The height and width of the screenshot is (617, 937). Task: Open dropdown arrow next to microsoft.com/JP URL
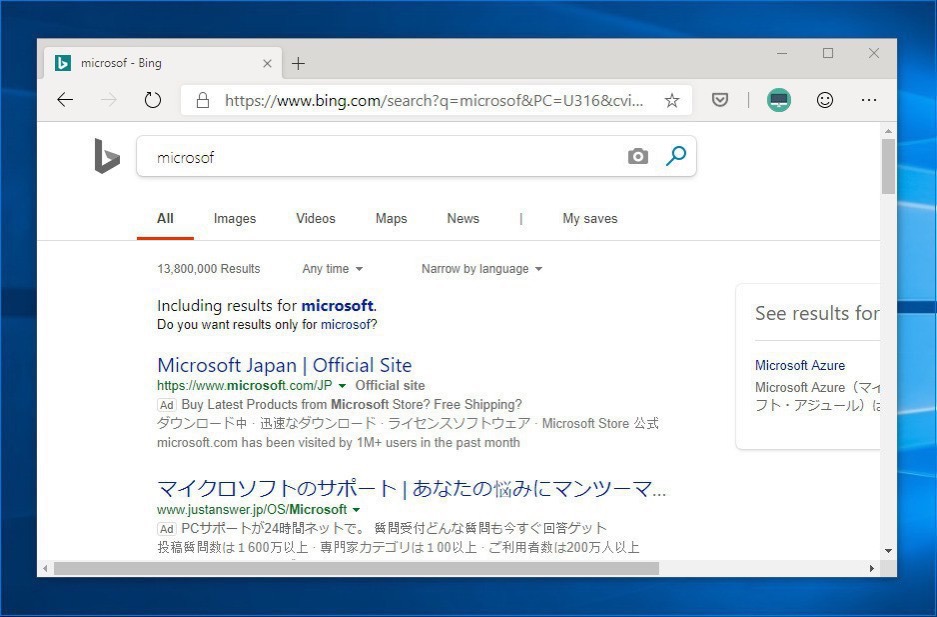click(342, 386)
